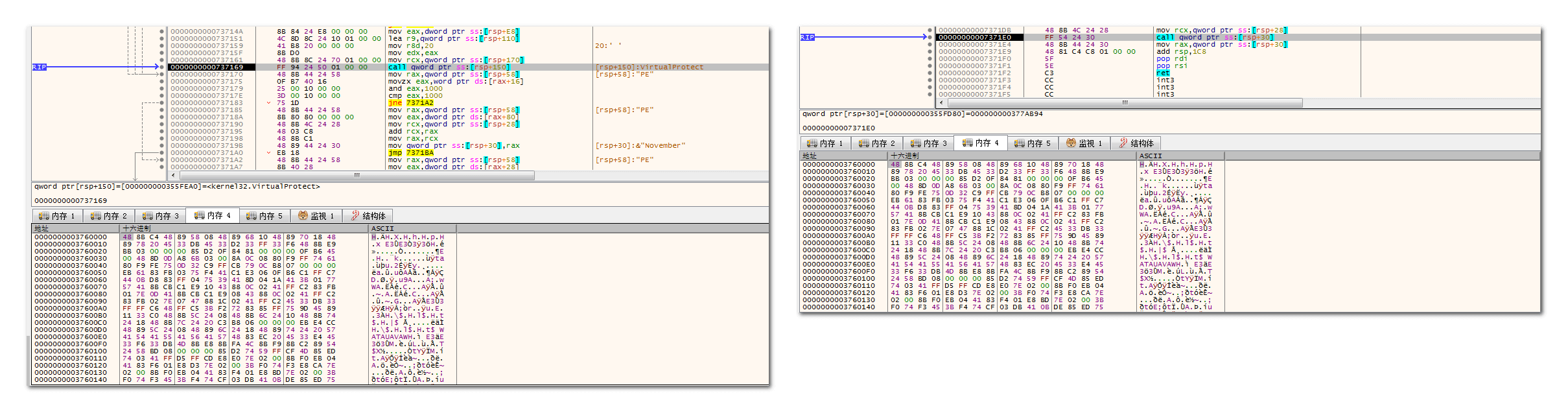Switch to 内存 1 tab in left debugger view
The height and width of the screenshot is (413, 1568).
click(x=57, y=216)
